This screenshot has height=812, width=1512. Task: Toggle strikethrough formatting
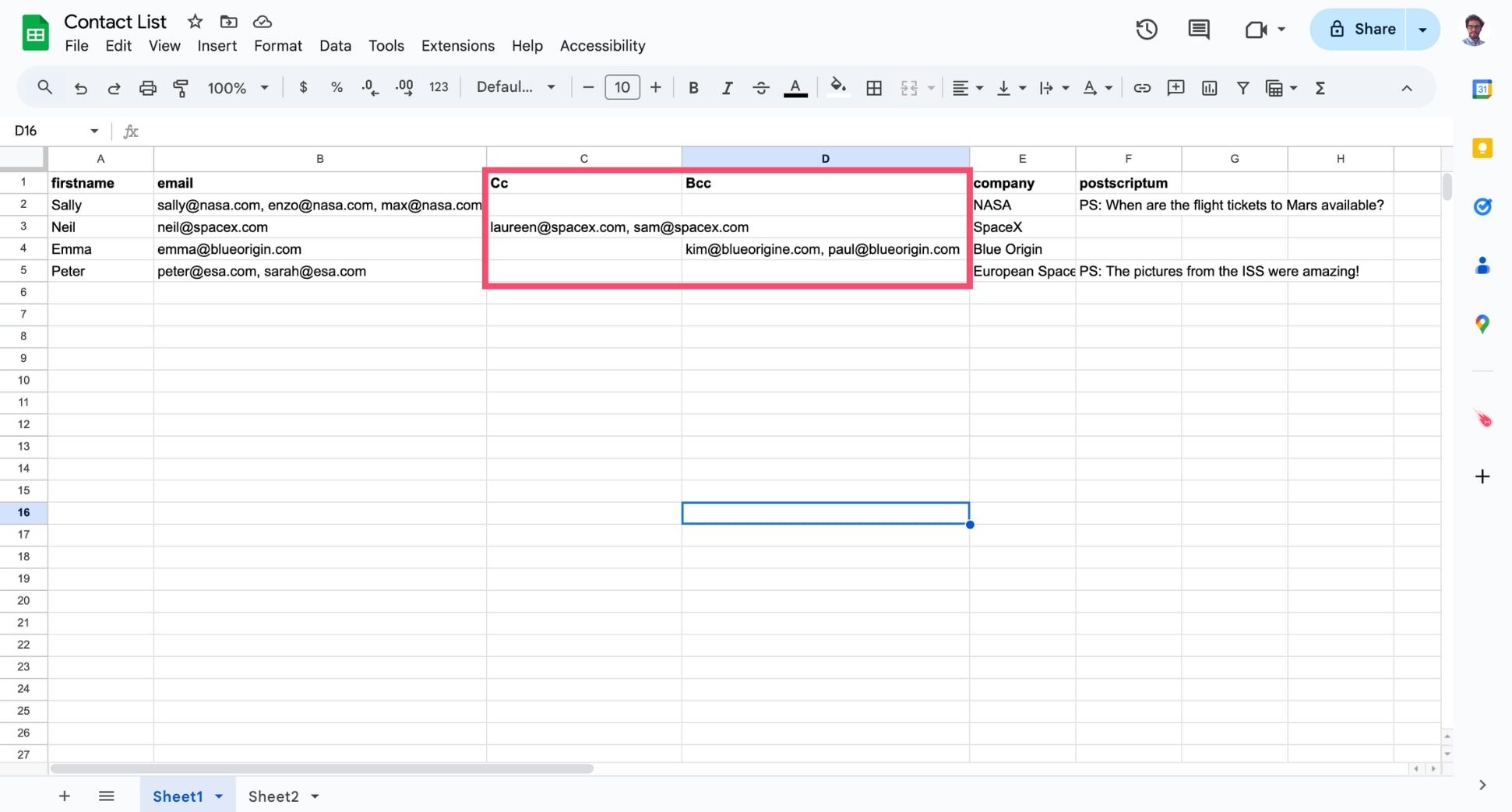click(x=761, y=88)
